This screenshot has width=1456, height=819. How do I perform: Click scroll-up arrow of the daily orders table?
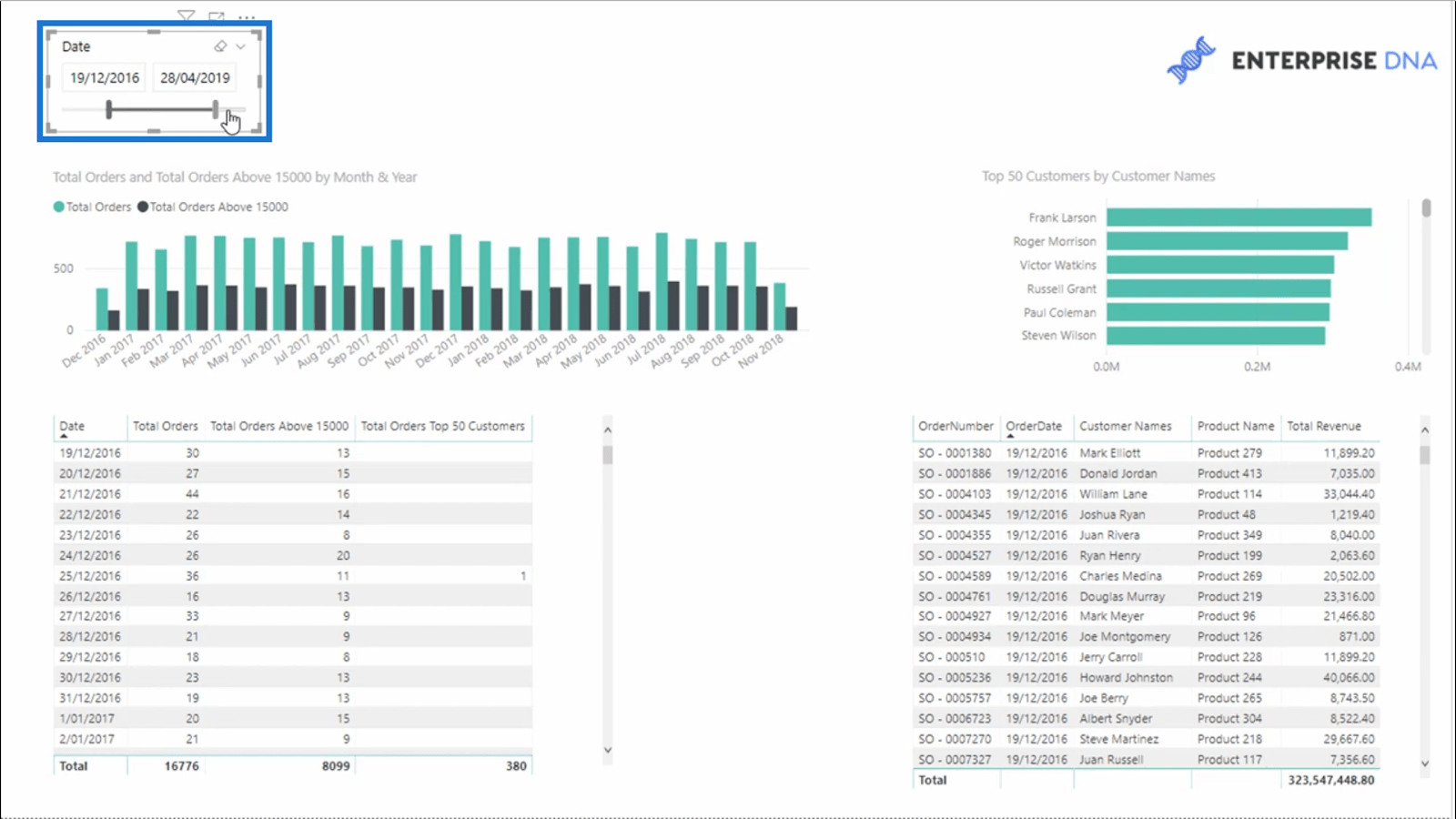click(608, 430)
